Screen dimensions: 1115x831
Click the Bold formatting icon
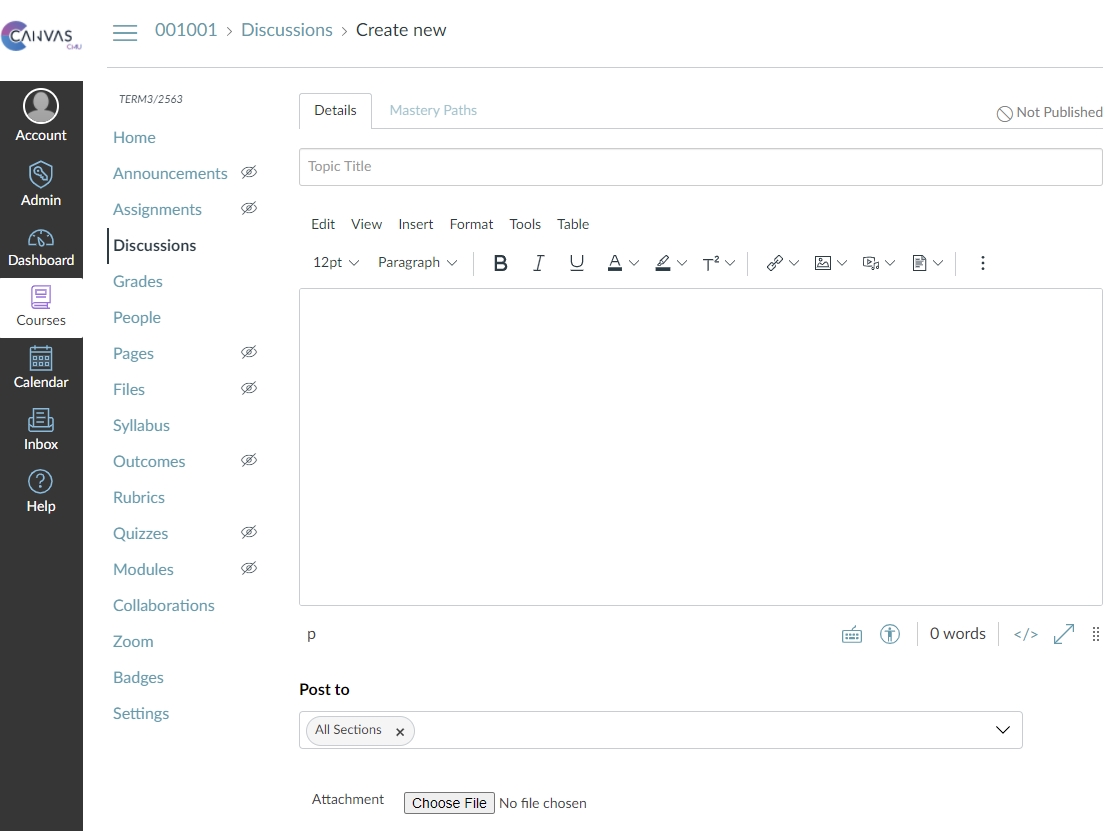(x=501, y=263)
